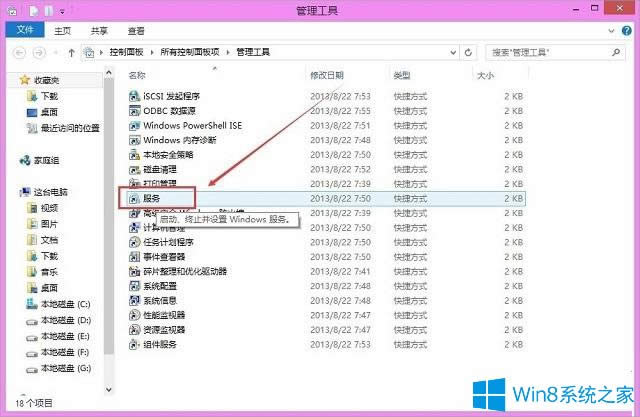
Task: Click 所有控制面板项 in the breadcrumb
Action: [190, 52]
